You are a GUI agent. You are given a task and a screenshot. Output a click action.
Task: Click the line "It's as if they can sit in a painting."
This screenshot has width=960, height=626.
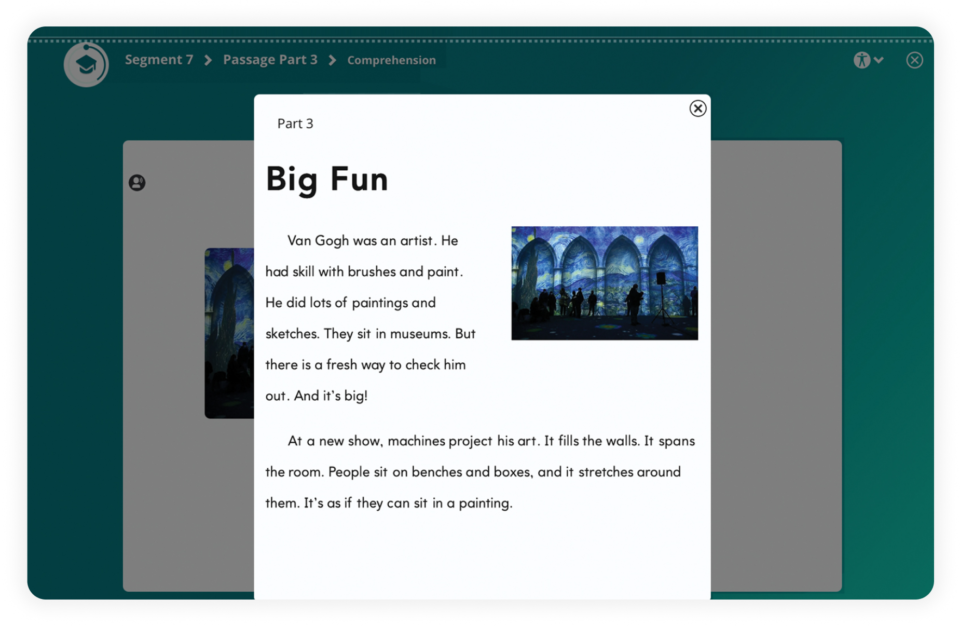pyautogui.click(x=408, y=503)
